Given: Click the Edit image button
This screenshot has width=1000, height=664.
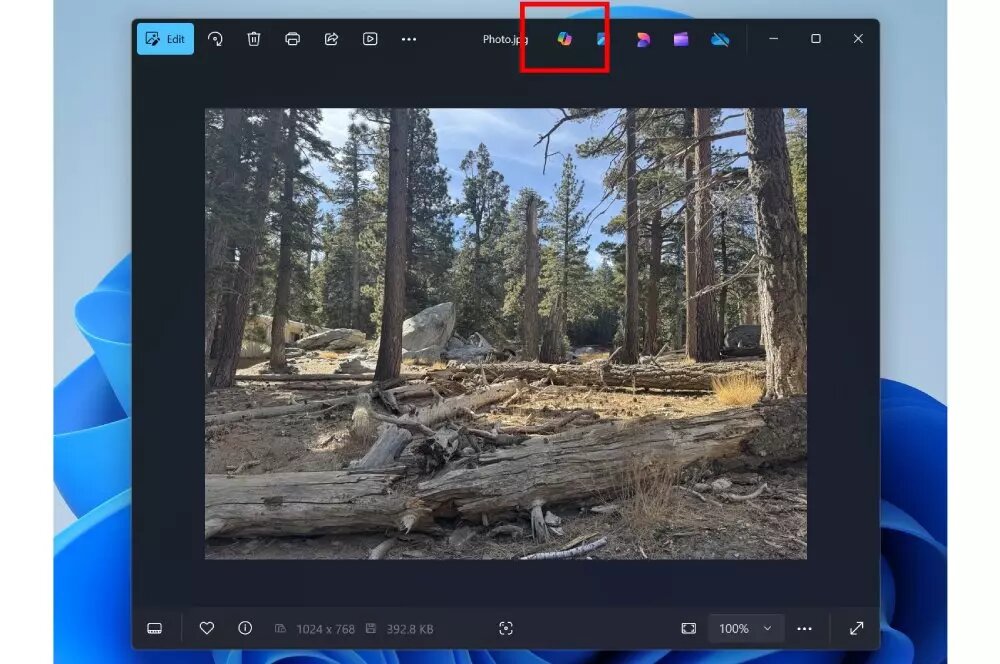Looking at the screenshot, I should coord(166,39).
